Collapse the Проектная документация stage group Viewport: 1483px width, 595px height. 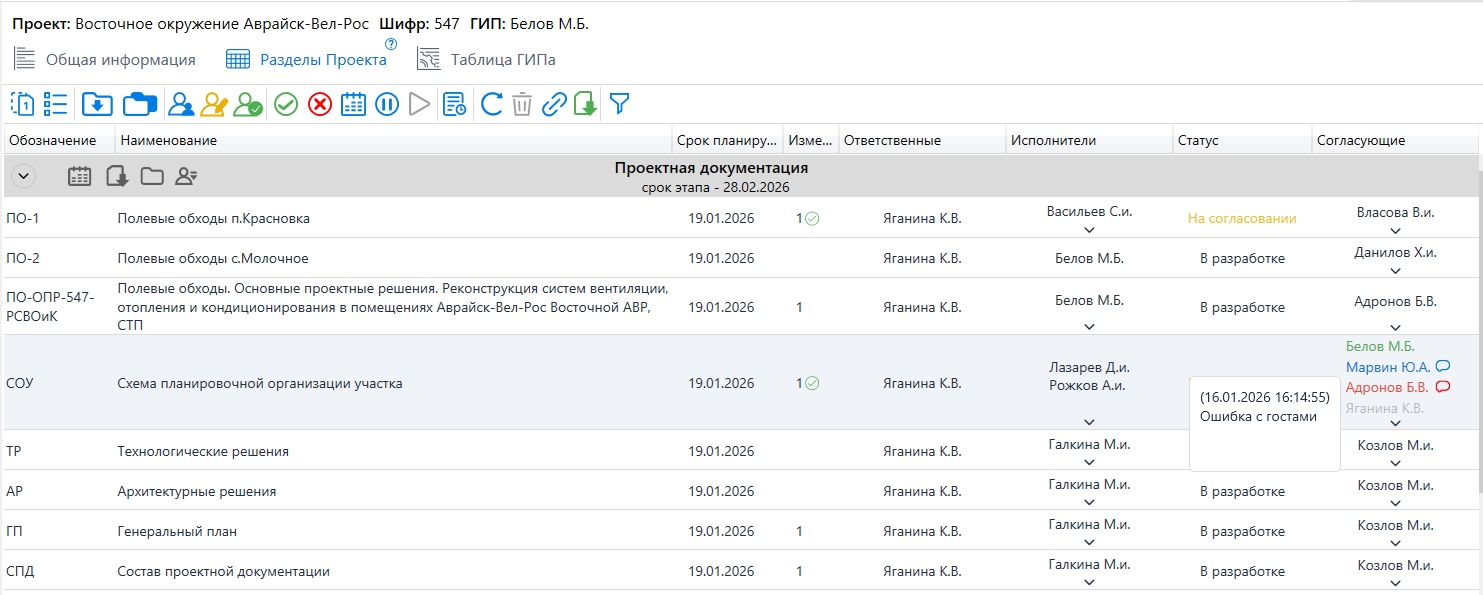click(24, 176)
